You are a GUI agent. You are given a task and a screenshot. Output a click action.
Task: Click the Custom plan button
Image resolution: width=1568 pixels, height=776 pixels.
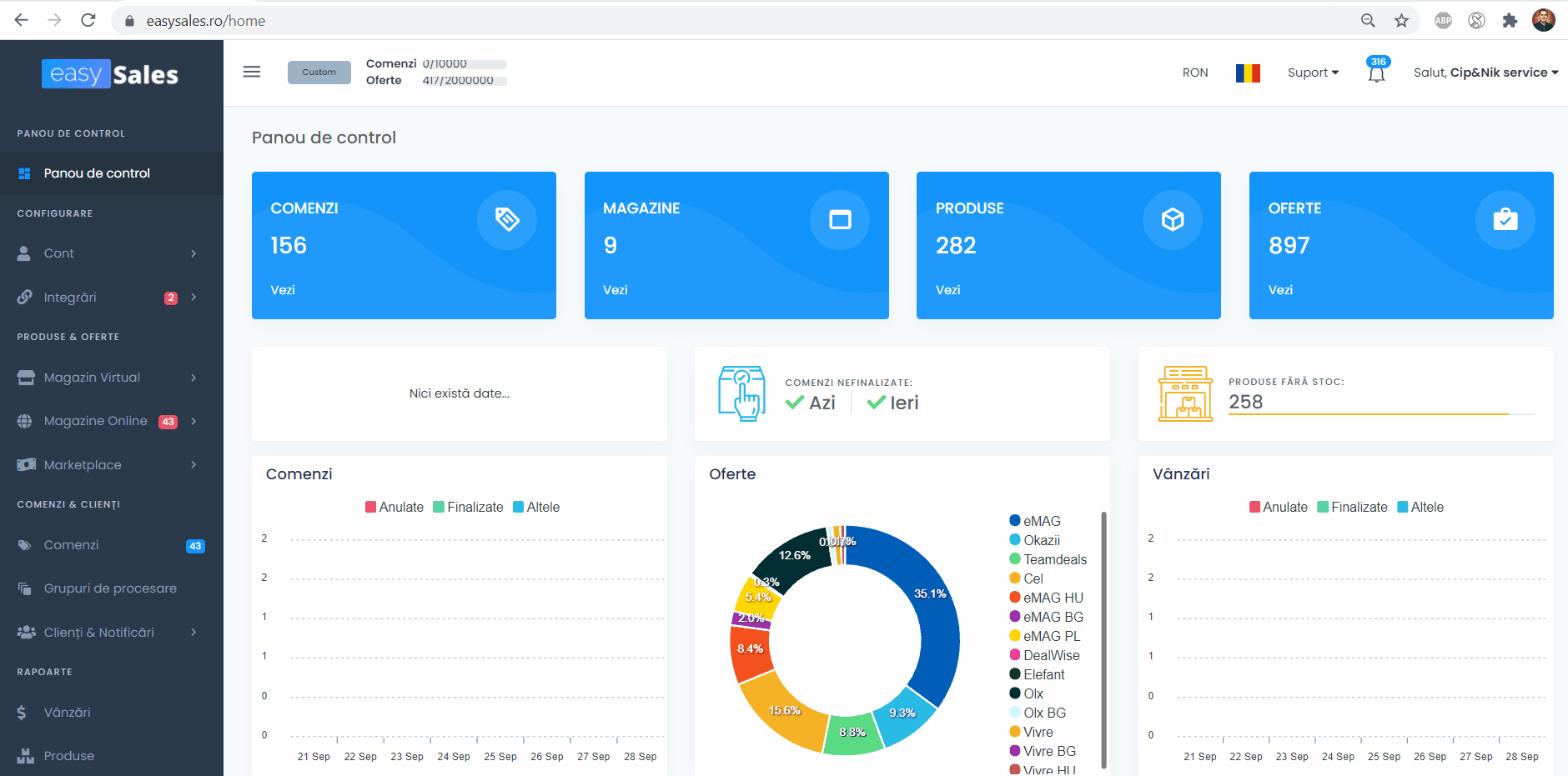(x=319, y=73)
